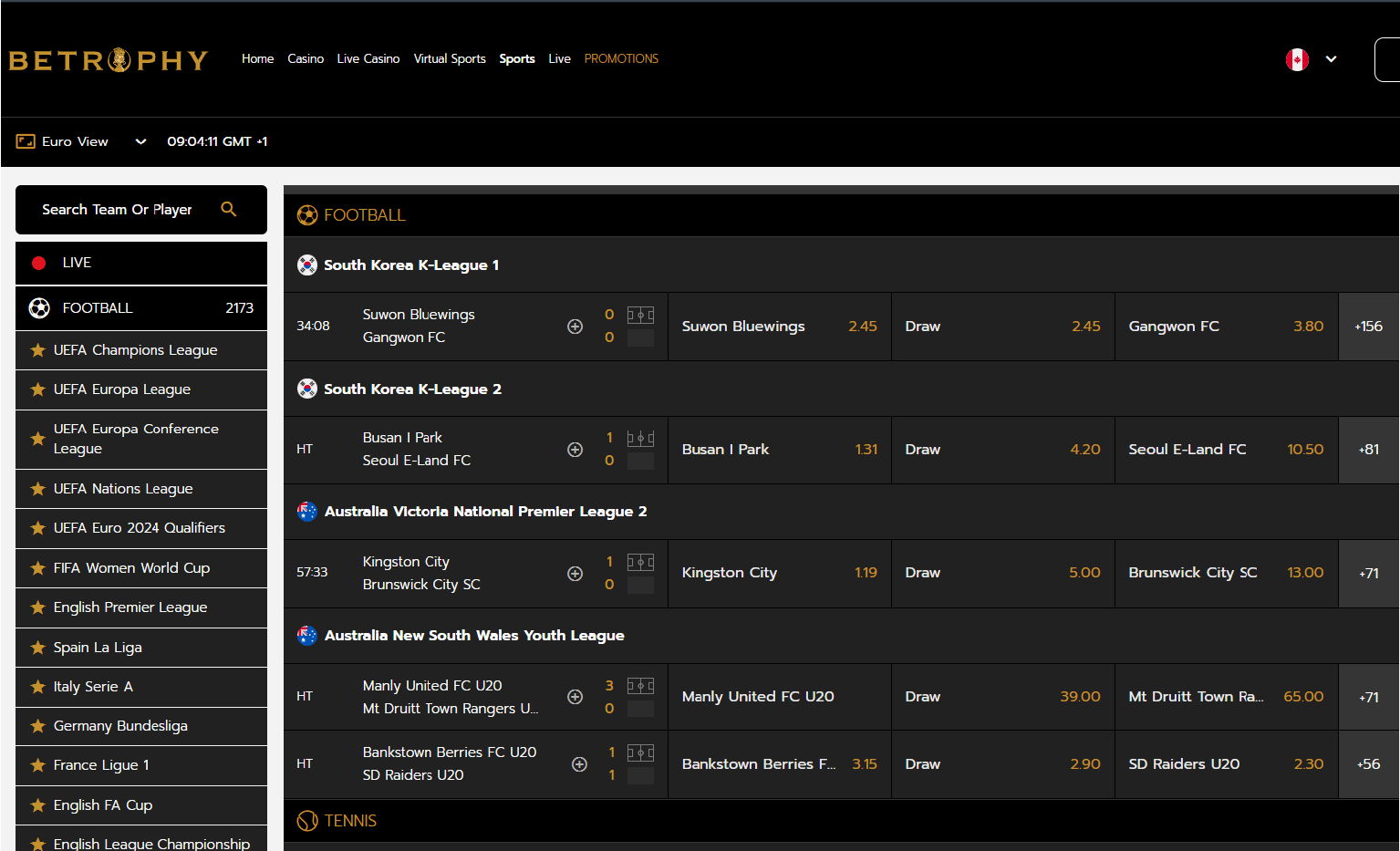Click the BetTrophy logo
The width and height of the screenshot is (1400, 851).
[x=109, y=60]
